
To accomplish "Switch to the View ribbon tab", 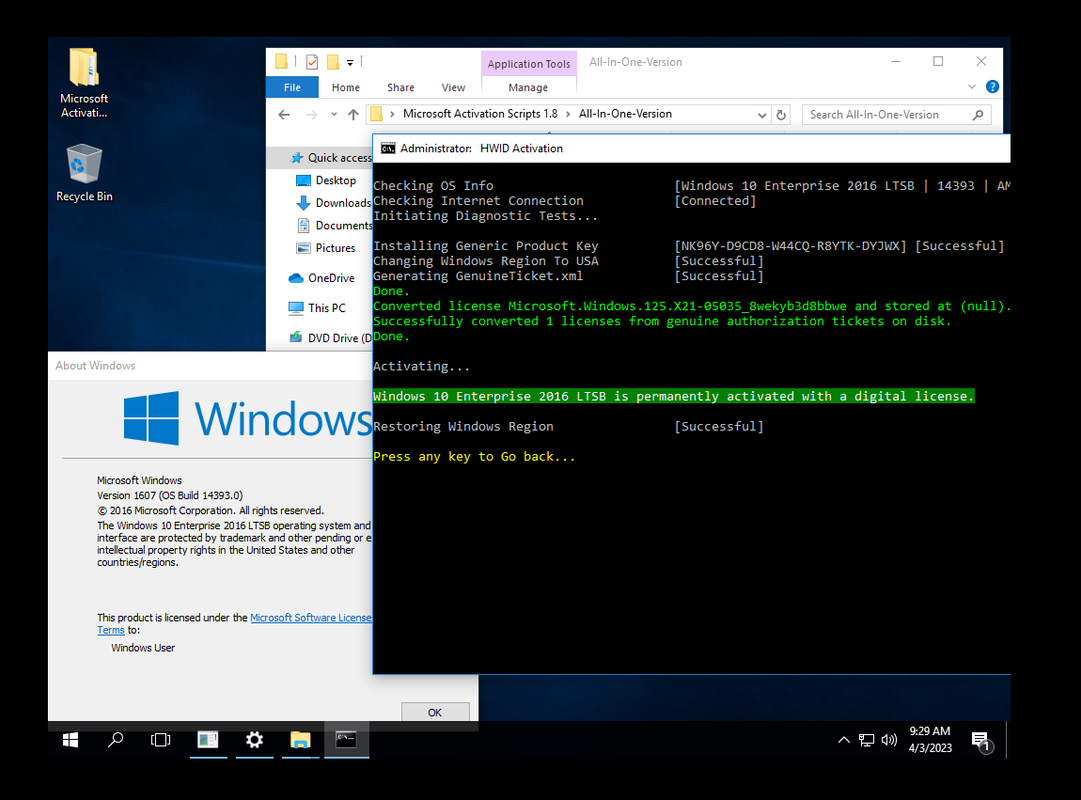I will point(453,88).
